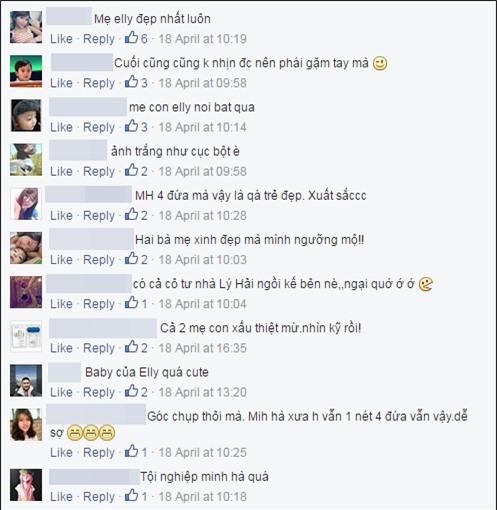This screenshot has width=497, height=510.
Task: View likes on 'Baby của Elly quá cute'
Action: tap(136, 392)
